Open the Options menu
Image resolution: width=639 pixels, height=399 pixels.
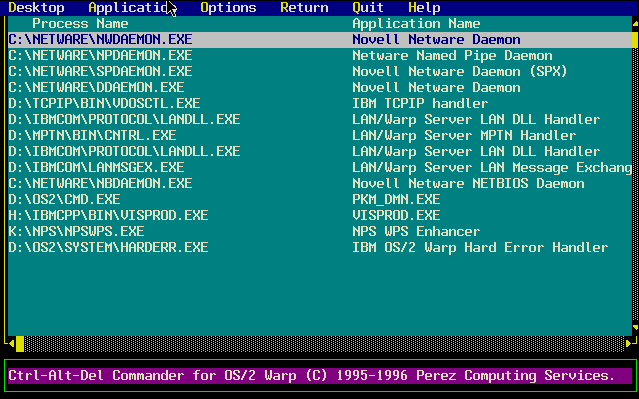click(228, 8)
